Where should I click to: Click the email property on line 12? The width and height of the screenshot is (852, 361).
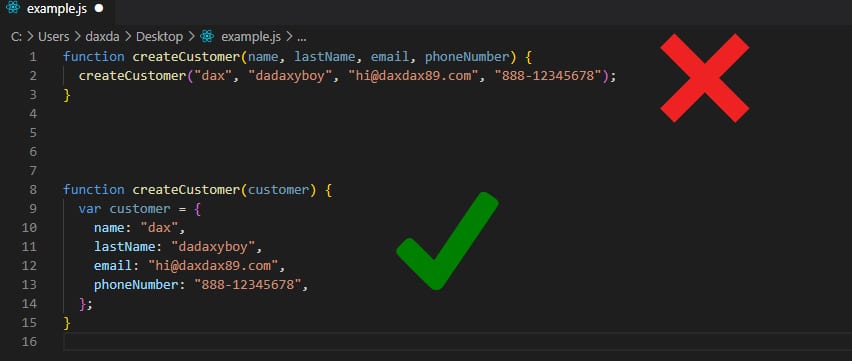(113, 266)
